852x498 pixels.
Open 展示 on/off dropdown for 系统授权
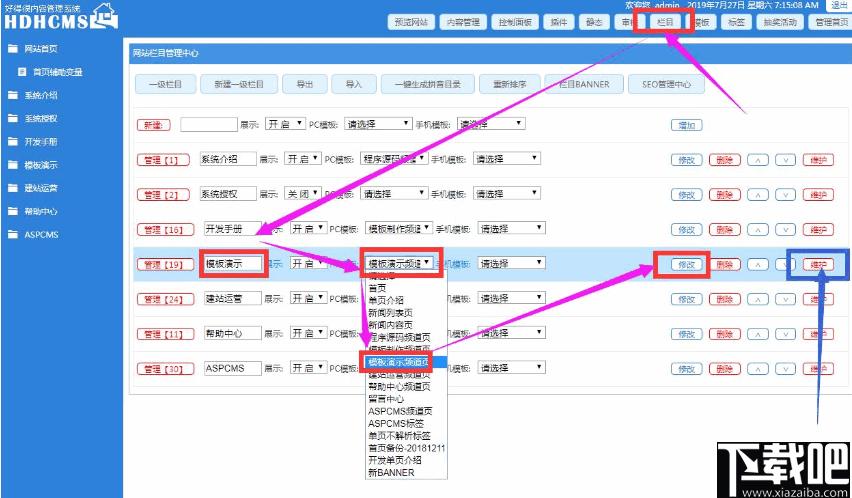click(304, 194)
